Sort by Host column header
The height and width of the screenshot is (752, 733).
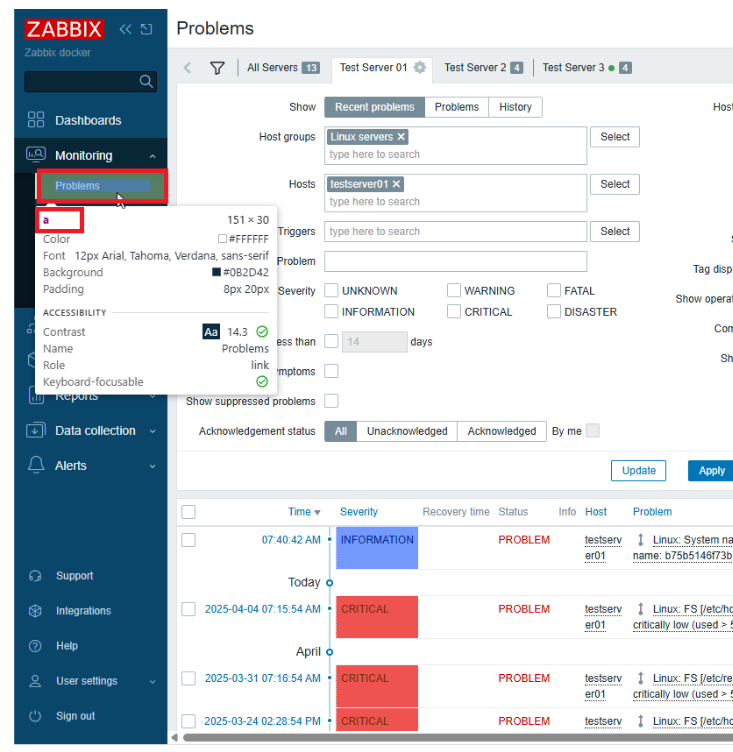(x=596, y=512)
